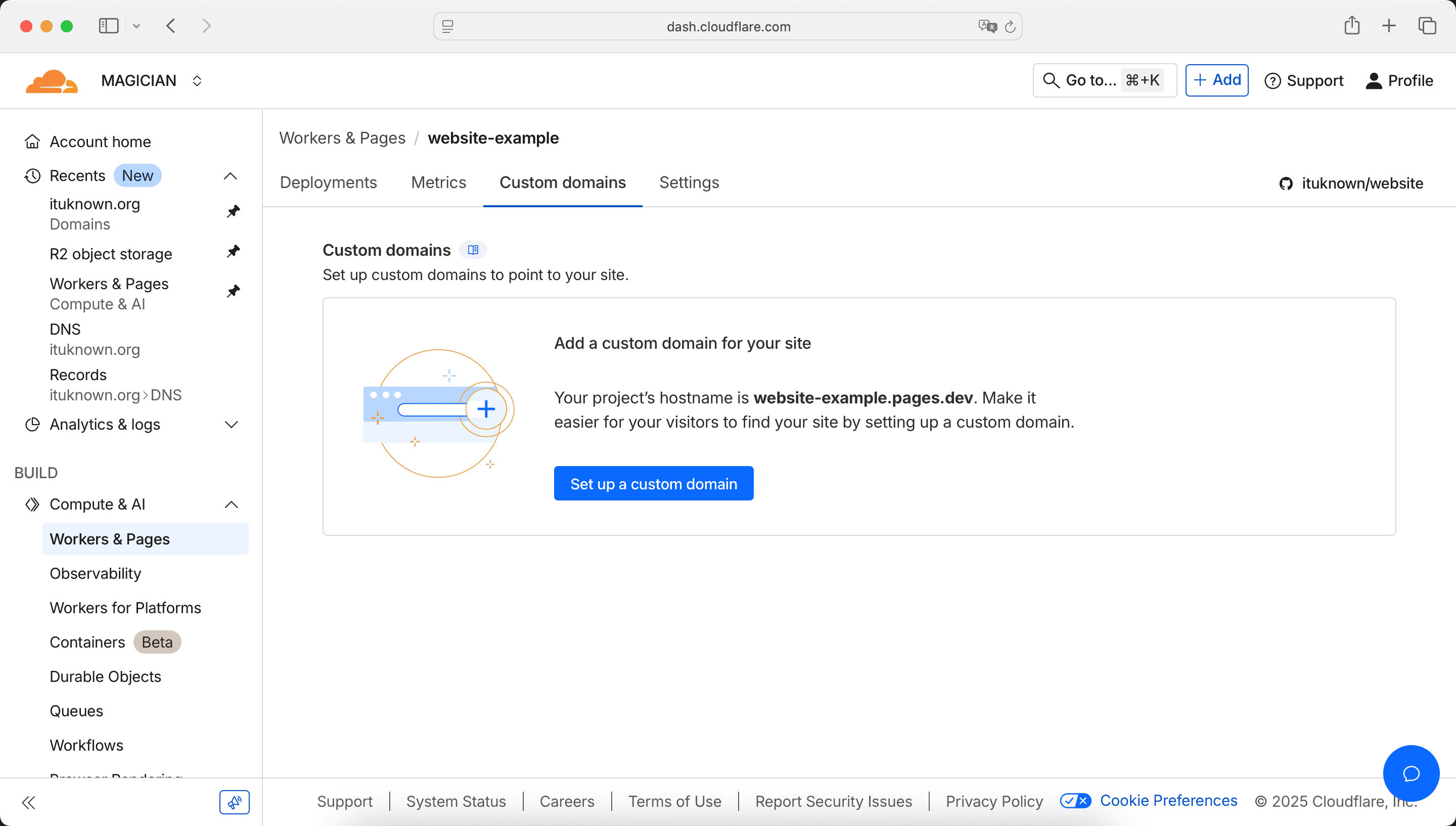1456x826 pixels.
Task: Open the Profile account icon
Action: [1374, 80]
